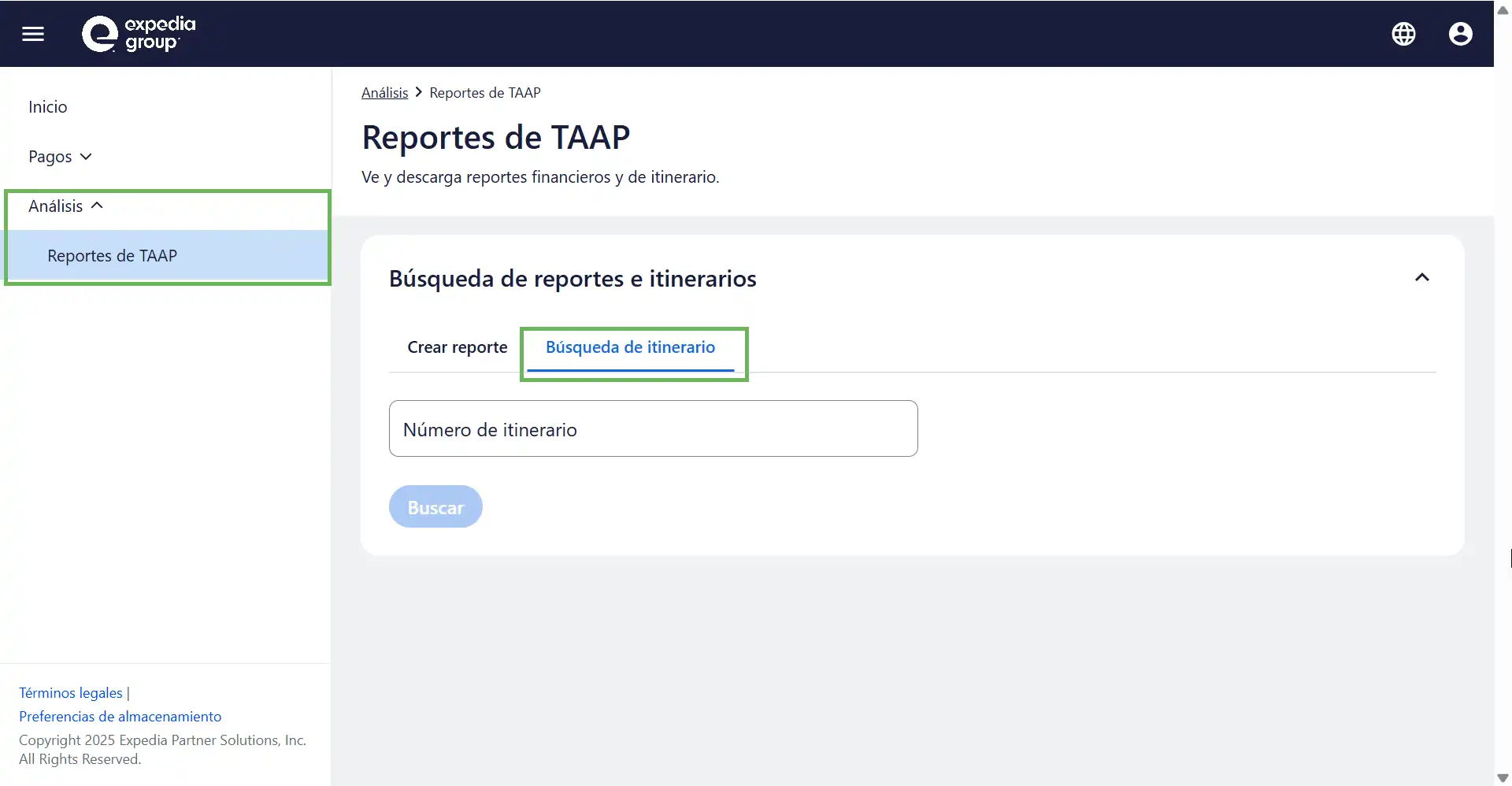The height and width of the screenshot is (786, 1512).
Task: Open Preferencias de almacenamiento link
Action: [x=120, y=717]
